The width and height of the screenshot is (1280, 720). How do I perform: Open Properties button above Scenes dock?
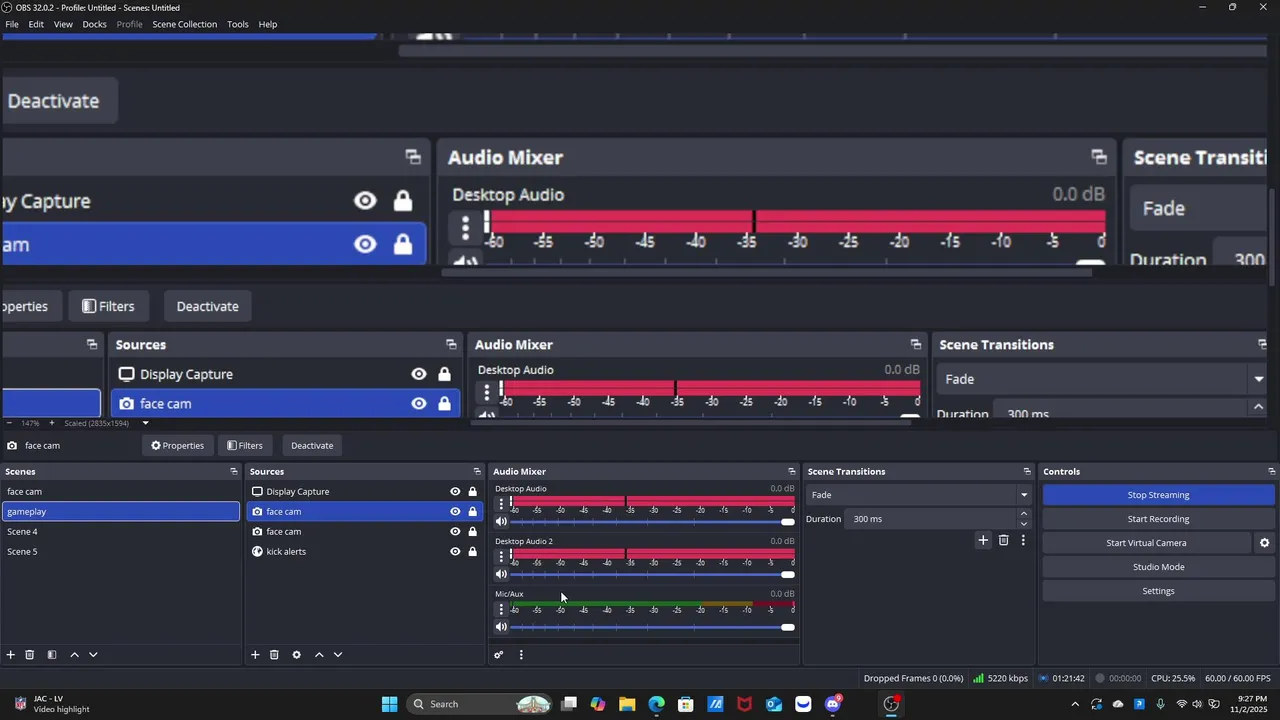pos(177,446)
